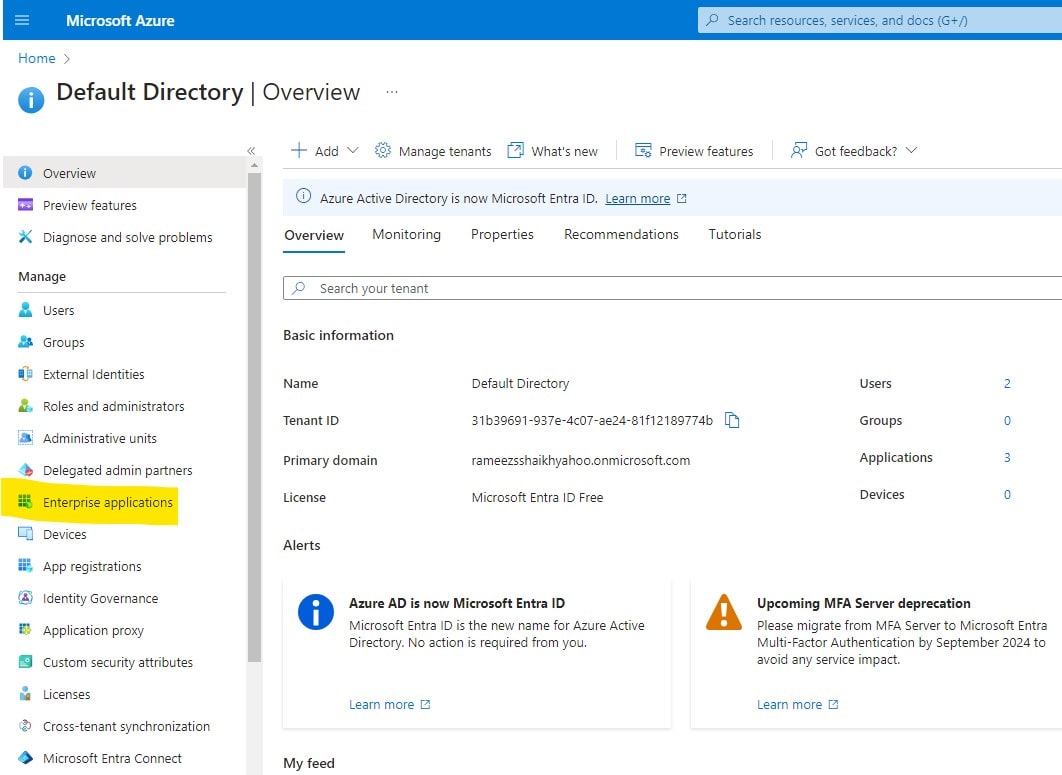This screenshot has height=775, width=1062.
Task: Select Overview in the sidebar menu
Action: click(x=125, y=173)
